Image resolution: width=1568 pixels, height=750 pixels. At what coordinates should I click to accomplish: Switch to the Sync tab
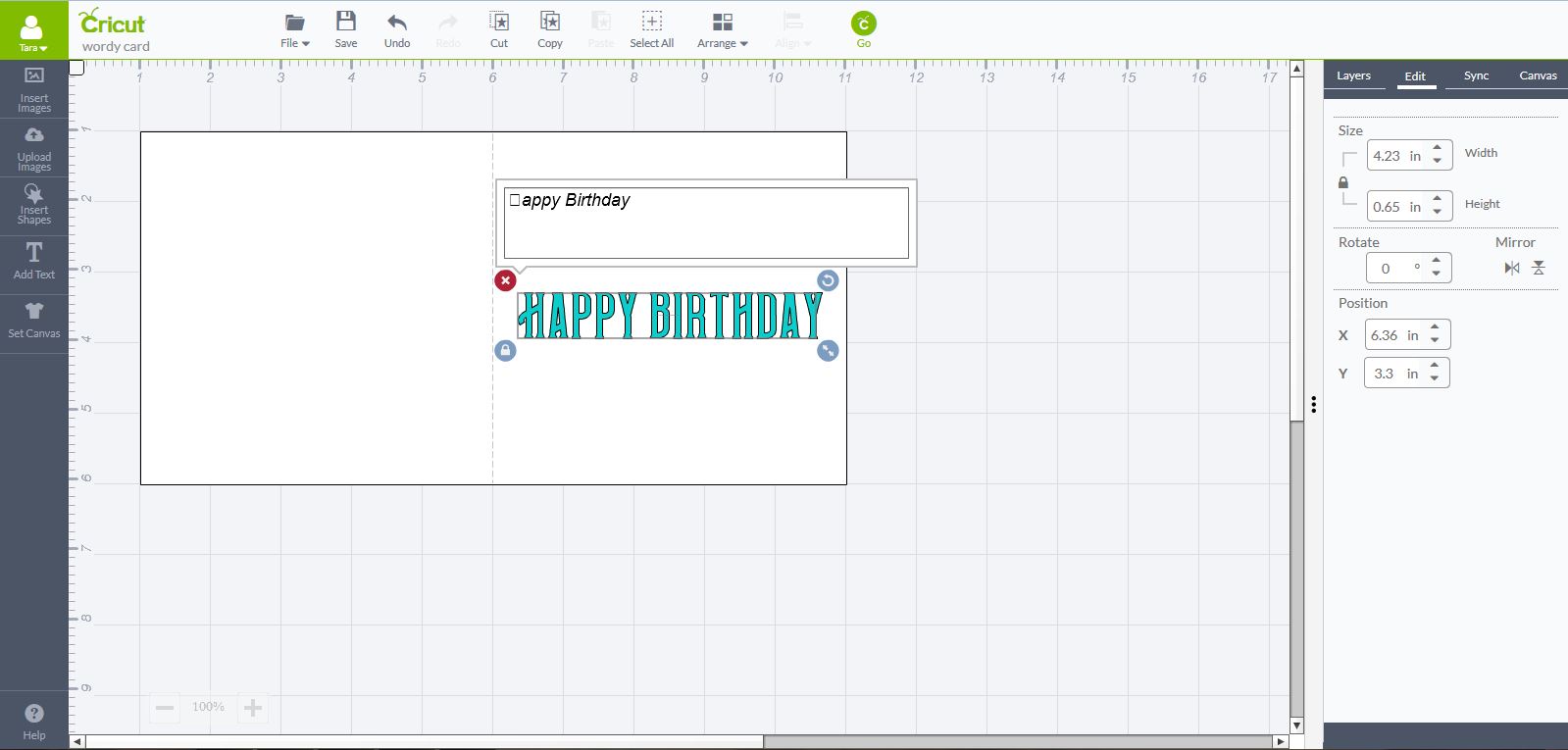click(x=1476, y=75)
